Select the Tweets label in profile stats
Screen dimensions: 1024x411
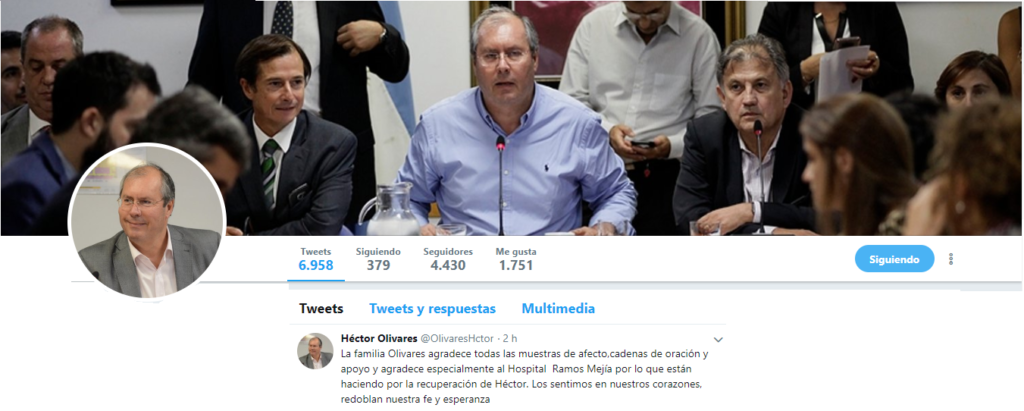315,252
